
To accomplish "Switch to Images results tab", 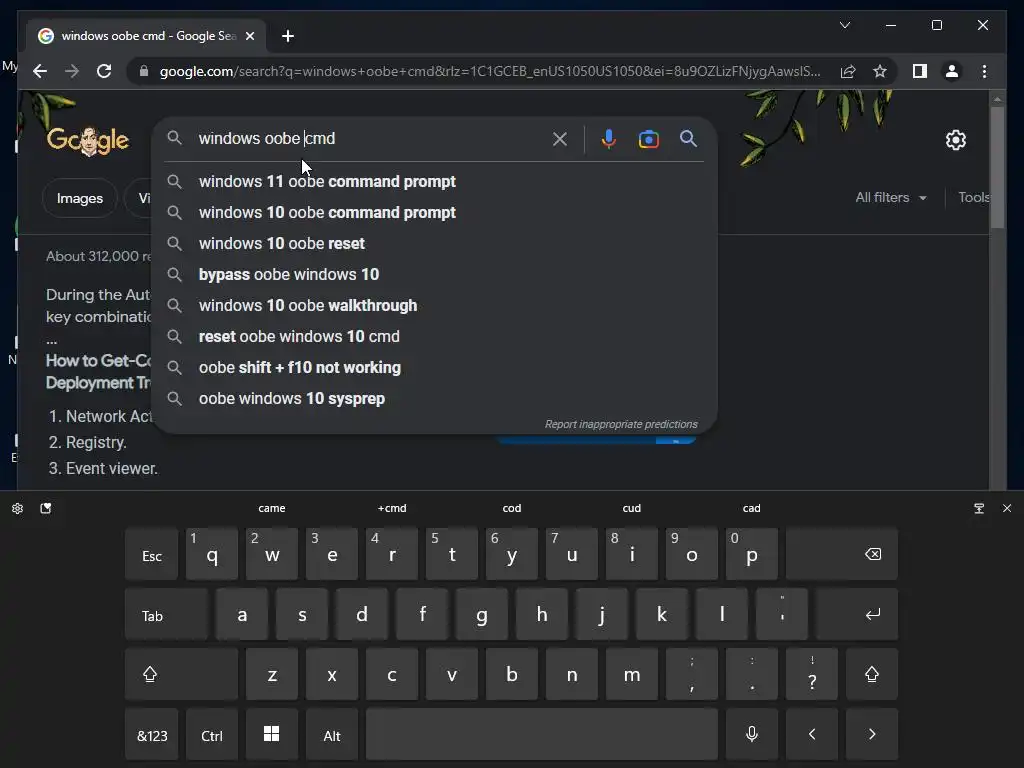I will click(x=80, y=198).
